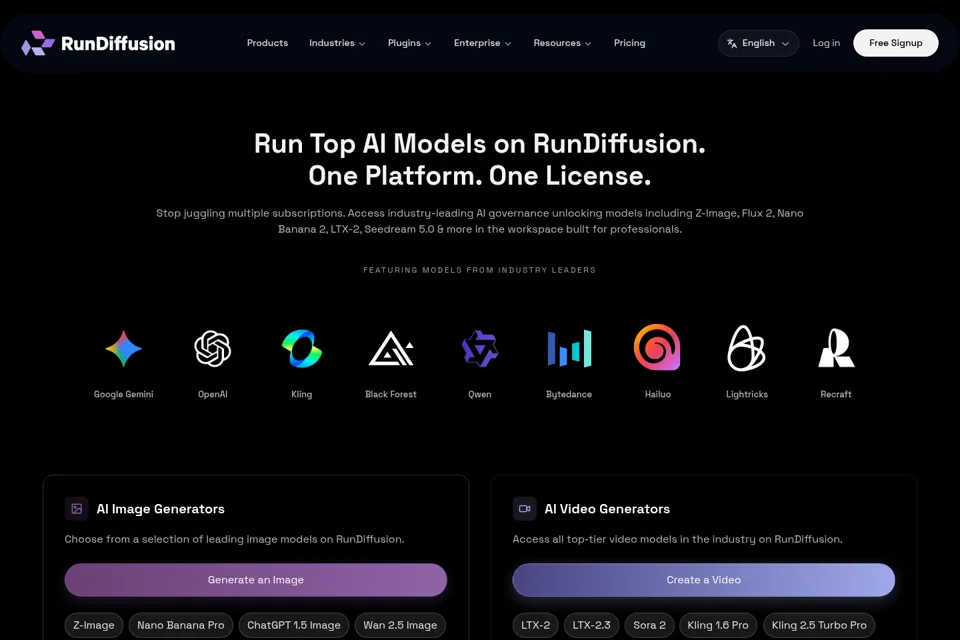
Task: Click the Lightricks label text
Action: coord(746,394)
